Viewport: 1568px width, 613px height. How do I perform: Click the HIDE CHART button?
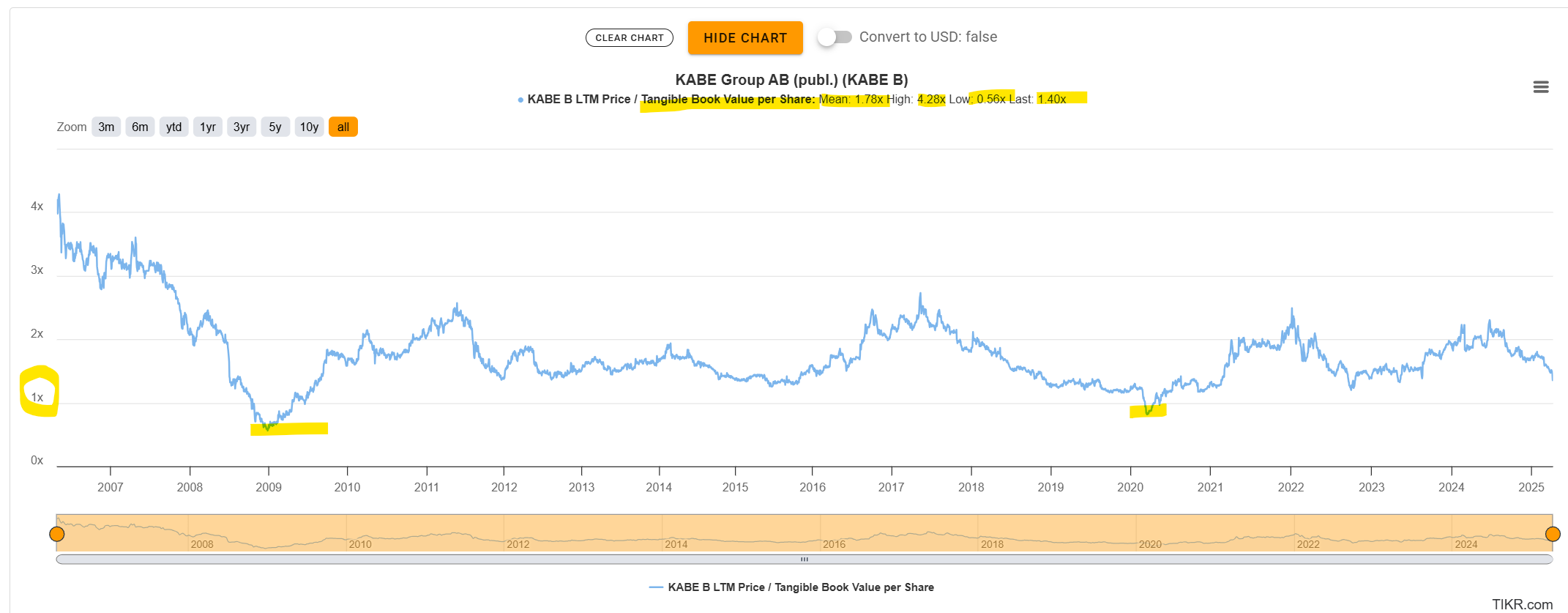(745, 37)
